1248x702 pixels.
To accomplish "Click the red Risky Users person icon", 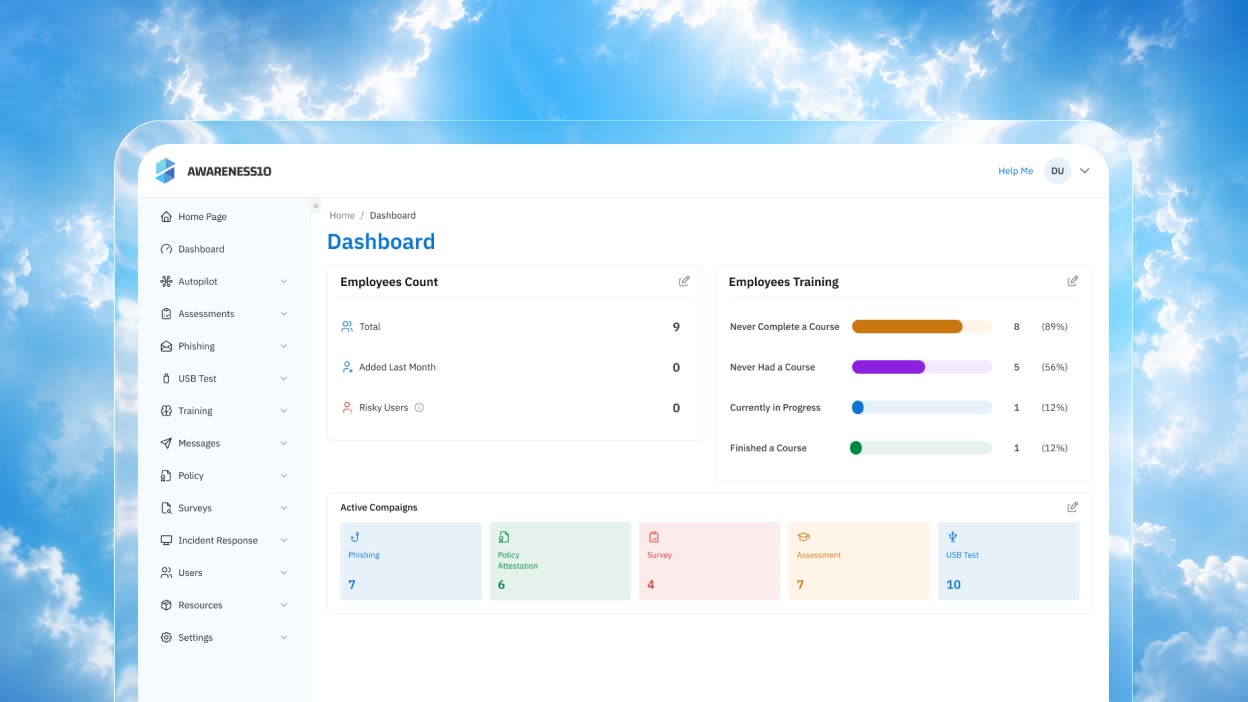I will pyautogui.click(x=347, y=407).
